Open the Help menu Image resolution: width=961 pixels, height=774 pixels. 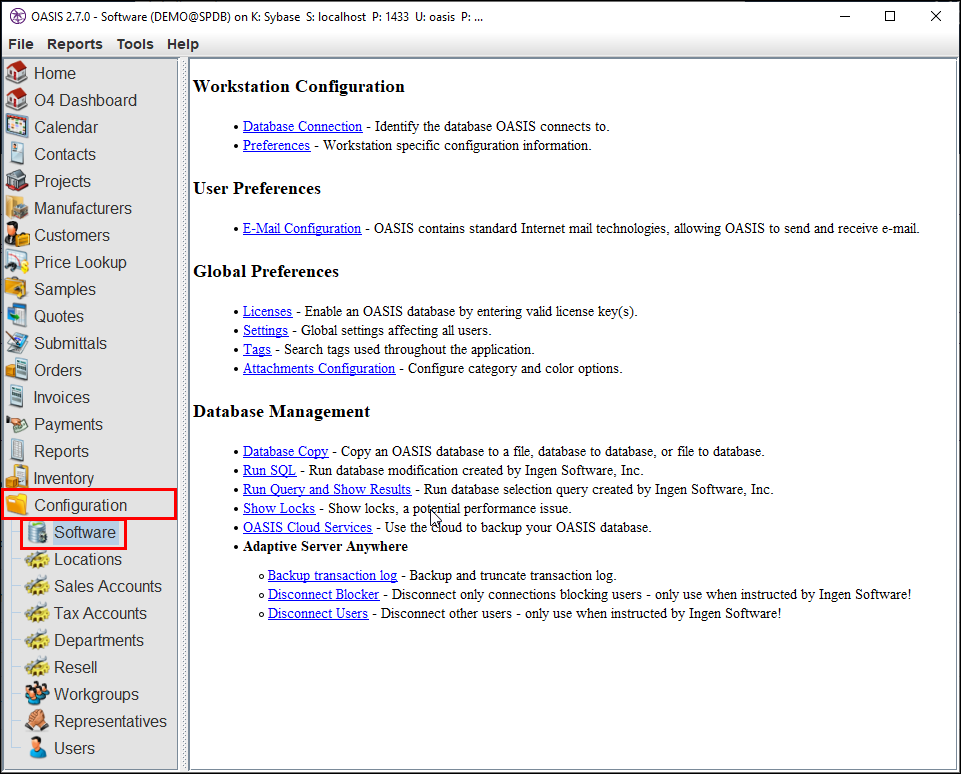pyautogui.click(x=183, y=44)
